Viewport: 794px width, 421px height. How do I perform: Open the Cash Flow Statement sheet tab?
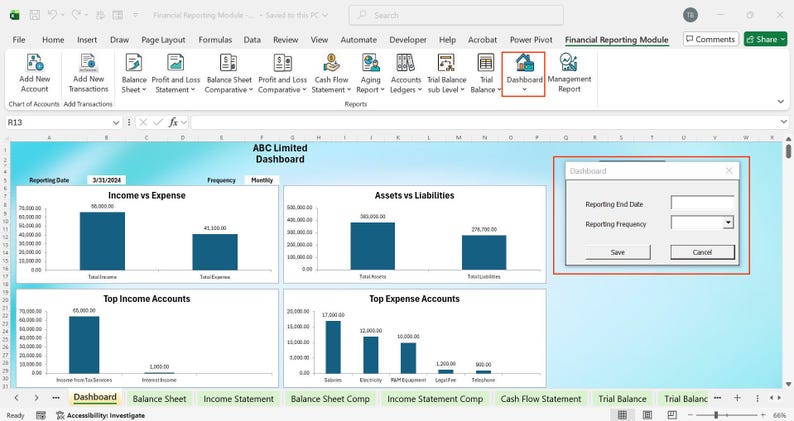pos(541,399)
